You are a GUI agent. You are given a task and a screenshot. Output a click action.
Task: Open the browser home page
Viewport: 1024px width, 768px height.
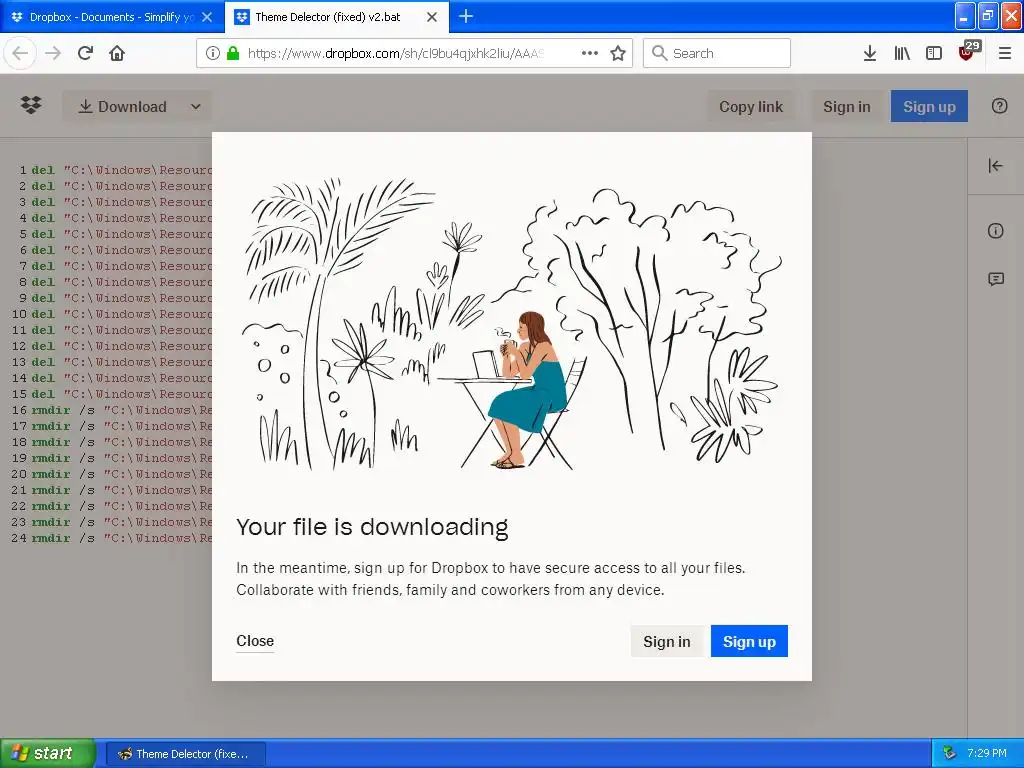[117, 53]
